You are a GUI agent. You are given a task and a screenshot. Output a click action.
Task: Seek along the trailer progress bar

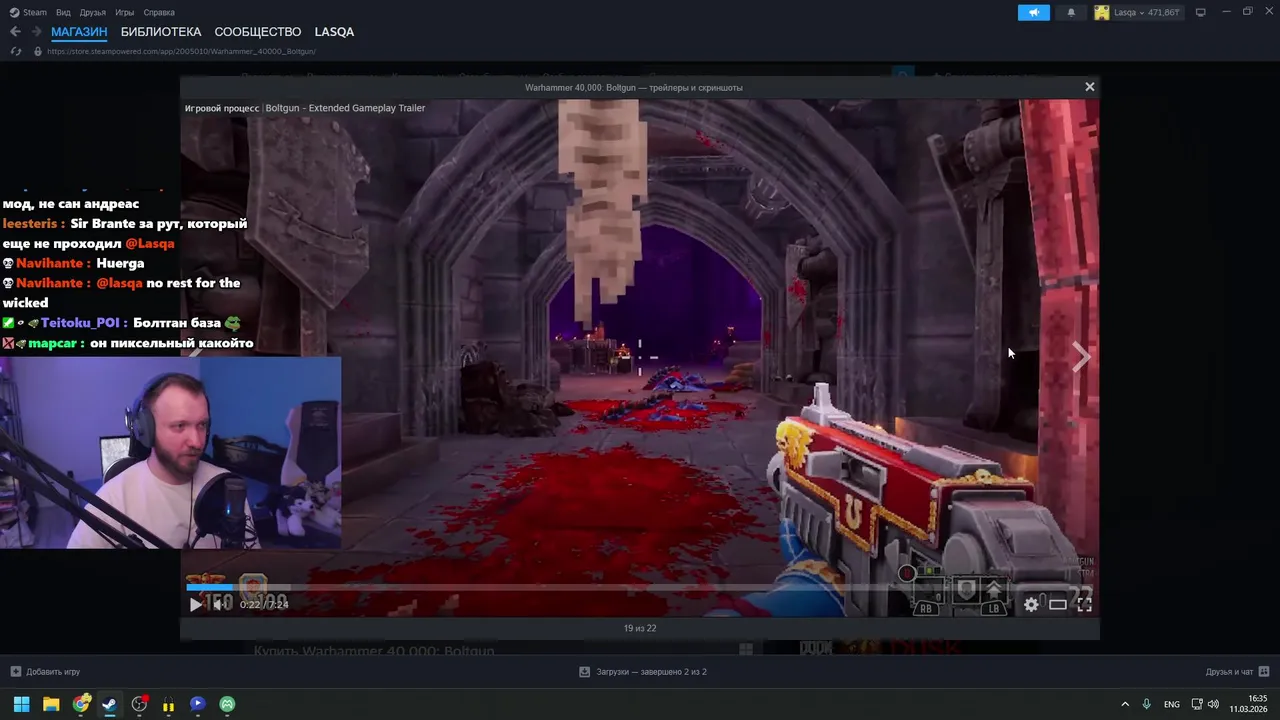click(x=640, y=587)
